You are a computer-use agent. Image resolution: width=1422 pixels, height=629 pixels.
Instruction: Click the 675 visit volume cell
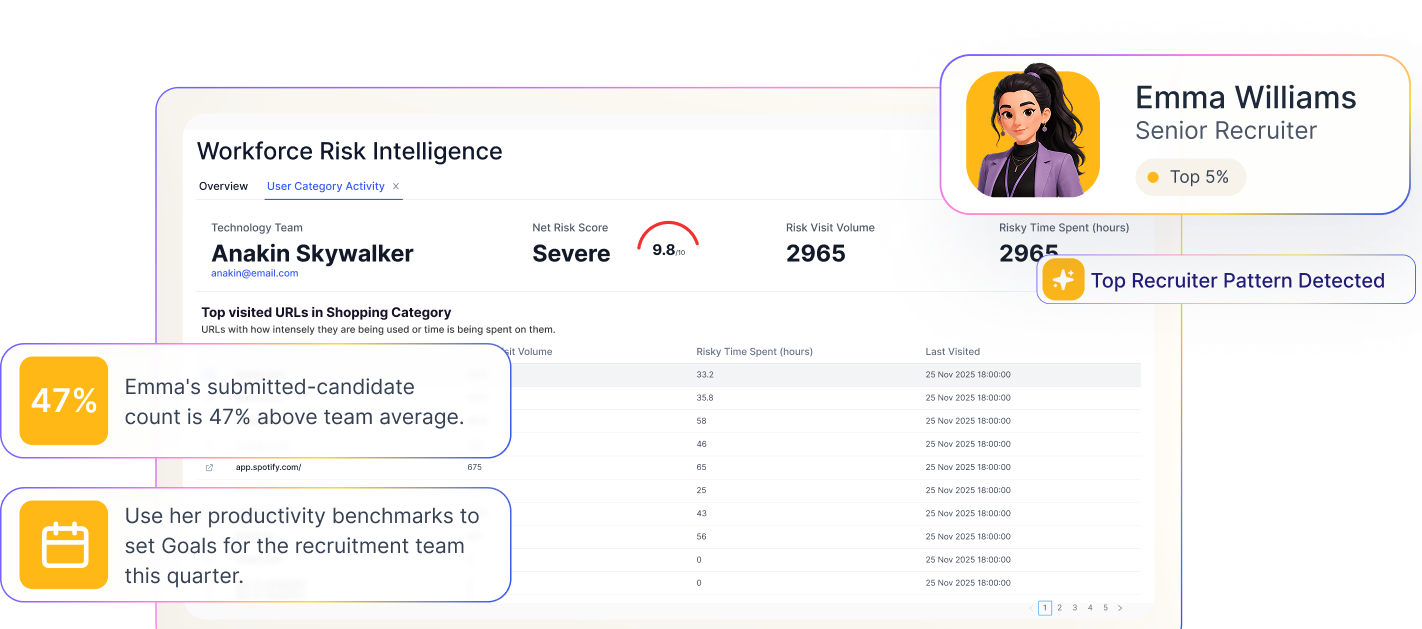coord(474,467)
